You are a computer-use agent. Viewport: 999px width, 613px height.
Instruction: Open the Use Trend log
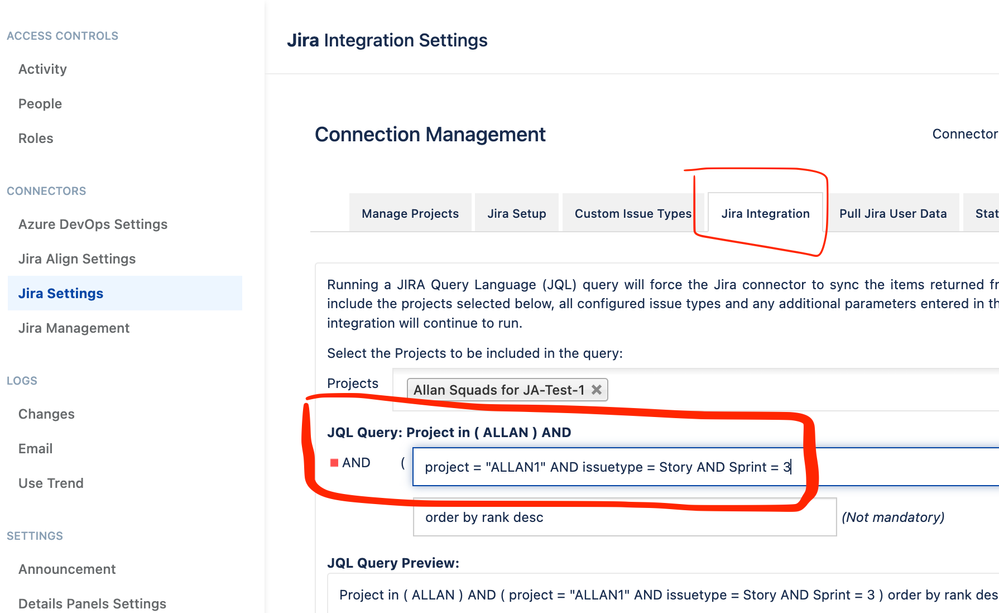coord(50,482)
